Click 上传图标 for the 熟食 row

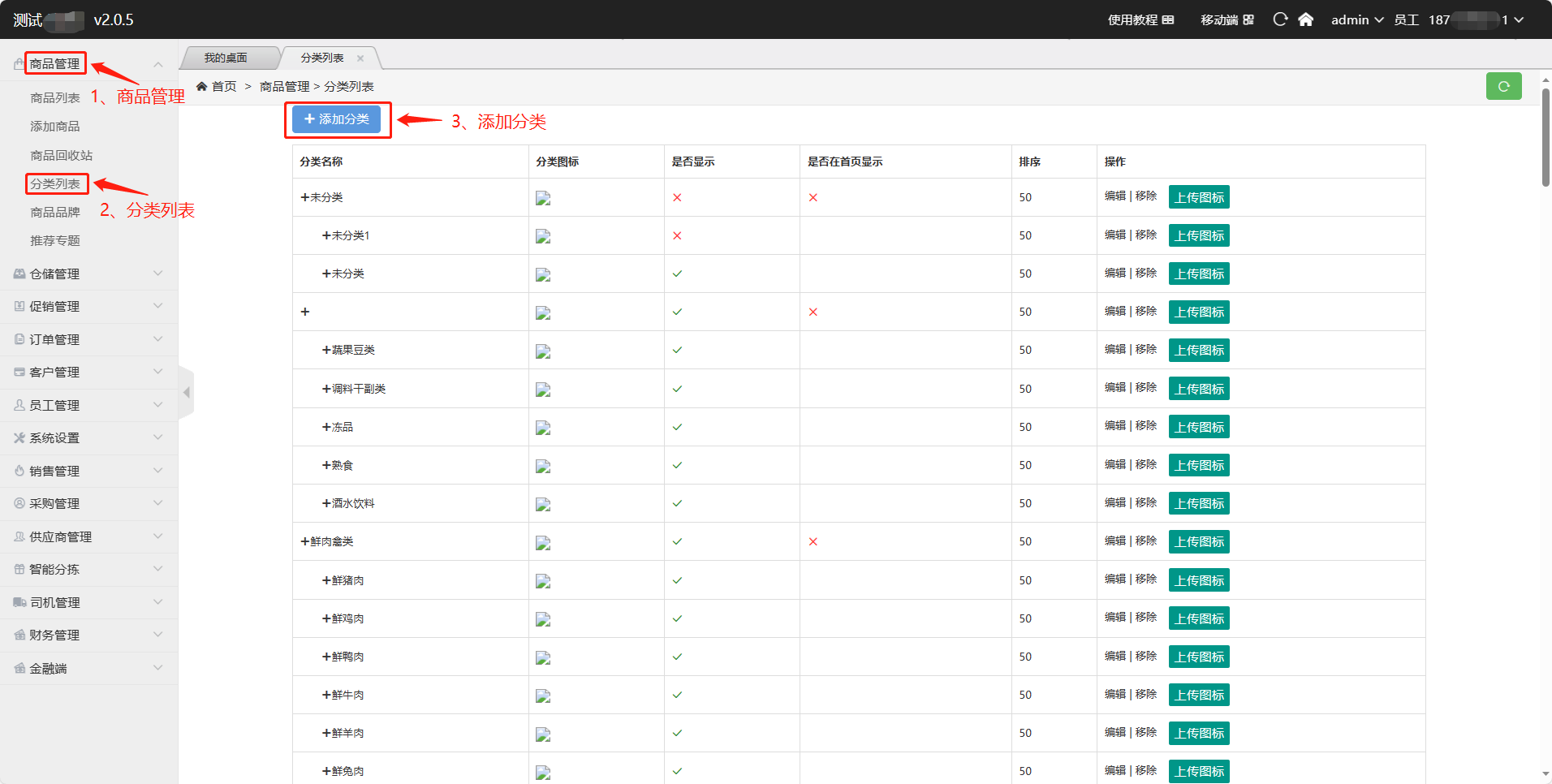tap(1199, 465)
